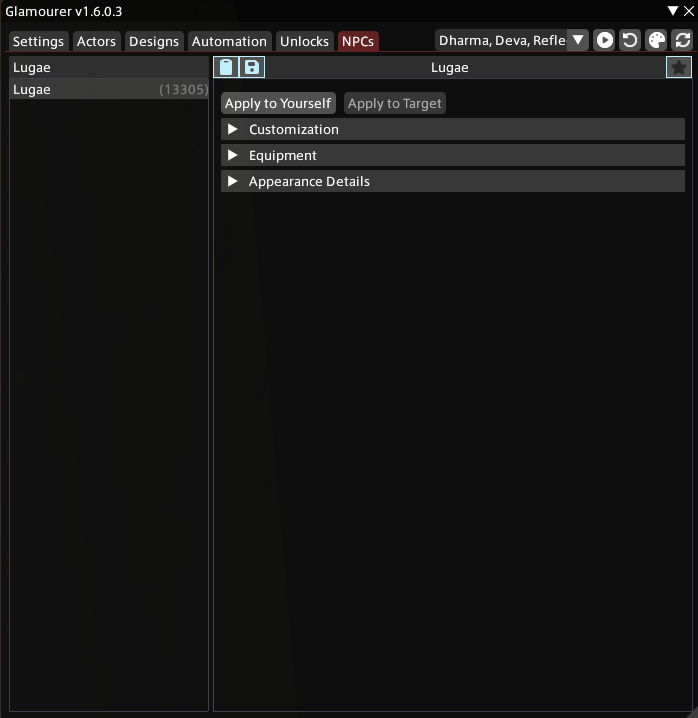Select Lugae (13305) in NPC list

click(x=109, y=89)
